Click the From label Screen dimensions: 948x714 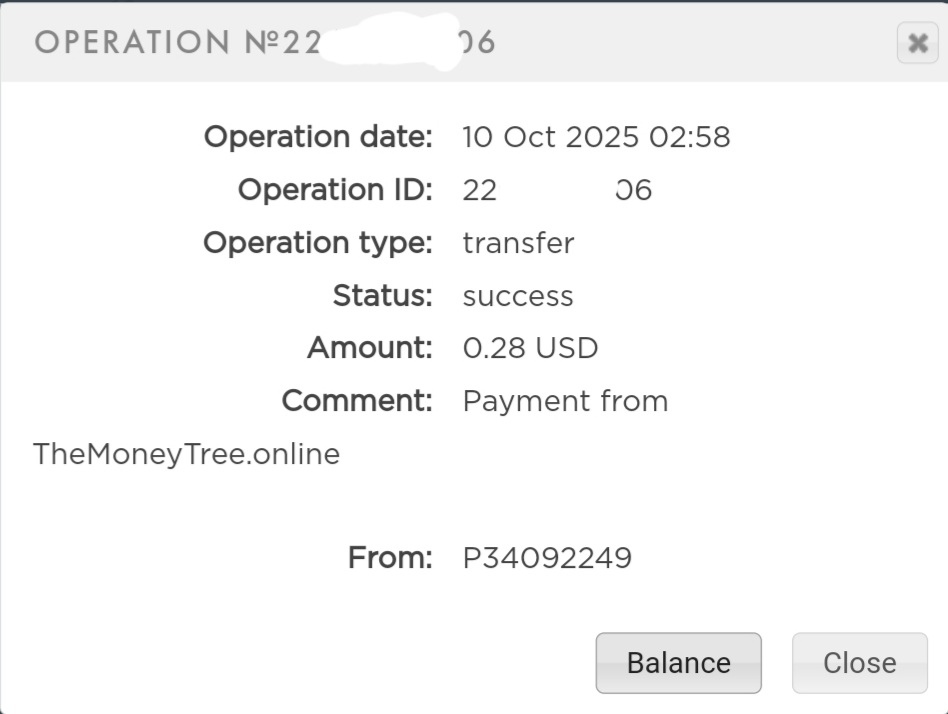point(390,558)
